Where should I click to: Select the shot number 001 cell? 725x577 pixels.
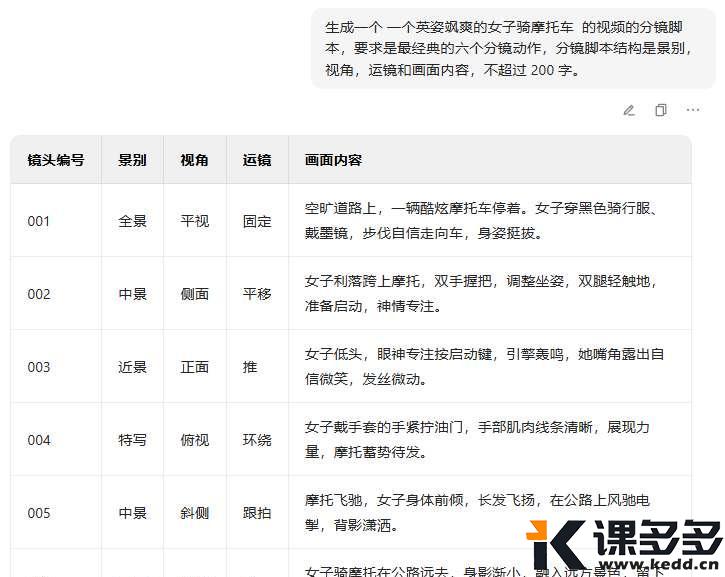click(x=39, y=221)
